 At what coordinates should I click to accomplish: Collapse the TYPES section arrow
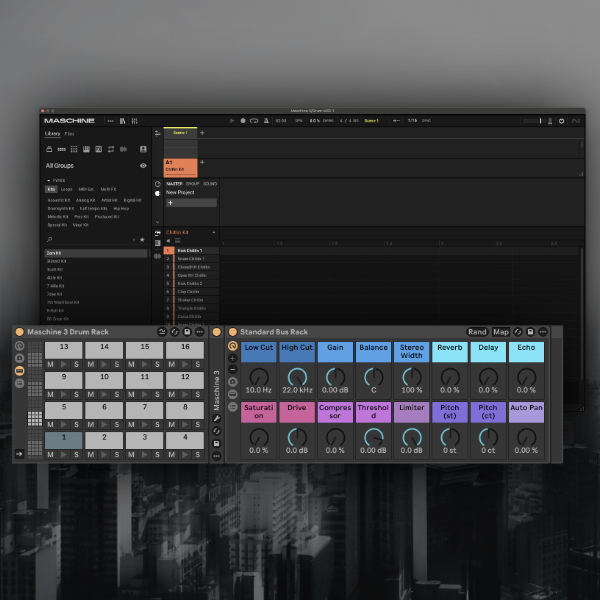tap(49, 180)
